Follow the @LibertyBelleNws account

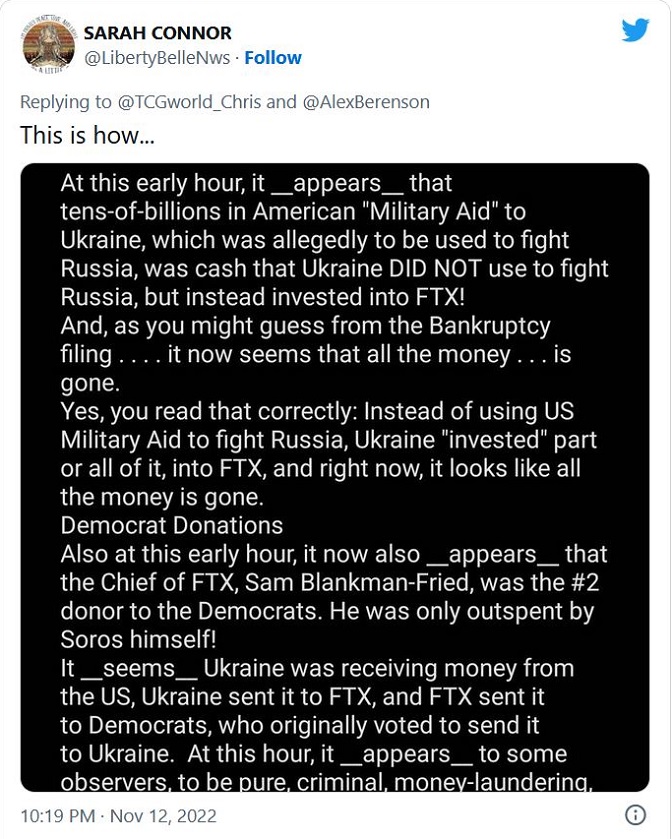tap(273, 57)
